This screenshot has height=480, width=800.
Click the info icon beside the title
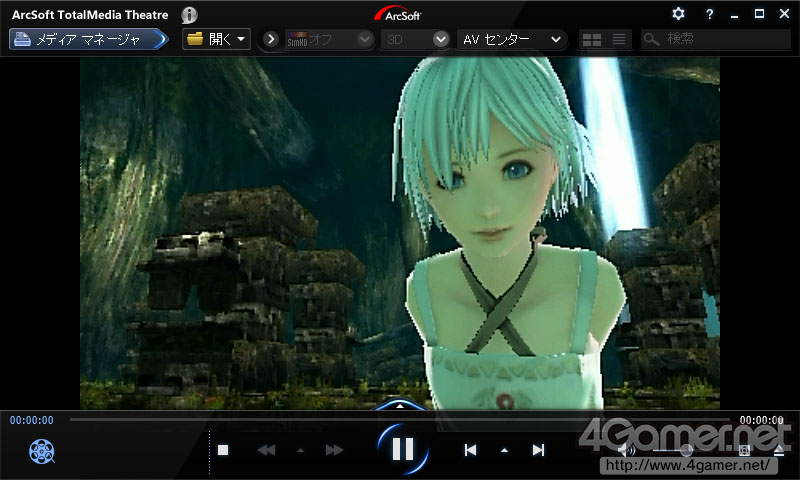[x=189, y=15]
